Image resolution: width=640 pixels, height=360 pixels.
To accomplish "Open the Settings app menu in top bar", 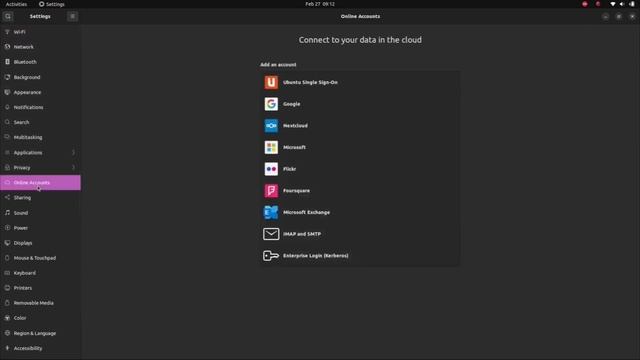I will tap(52, 4).
